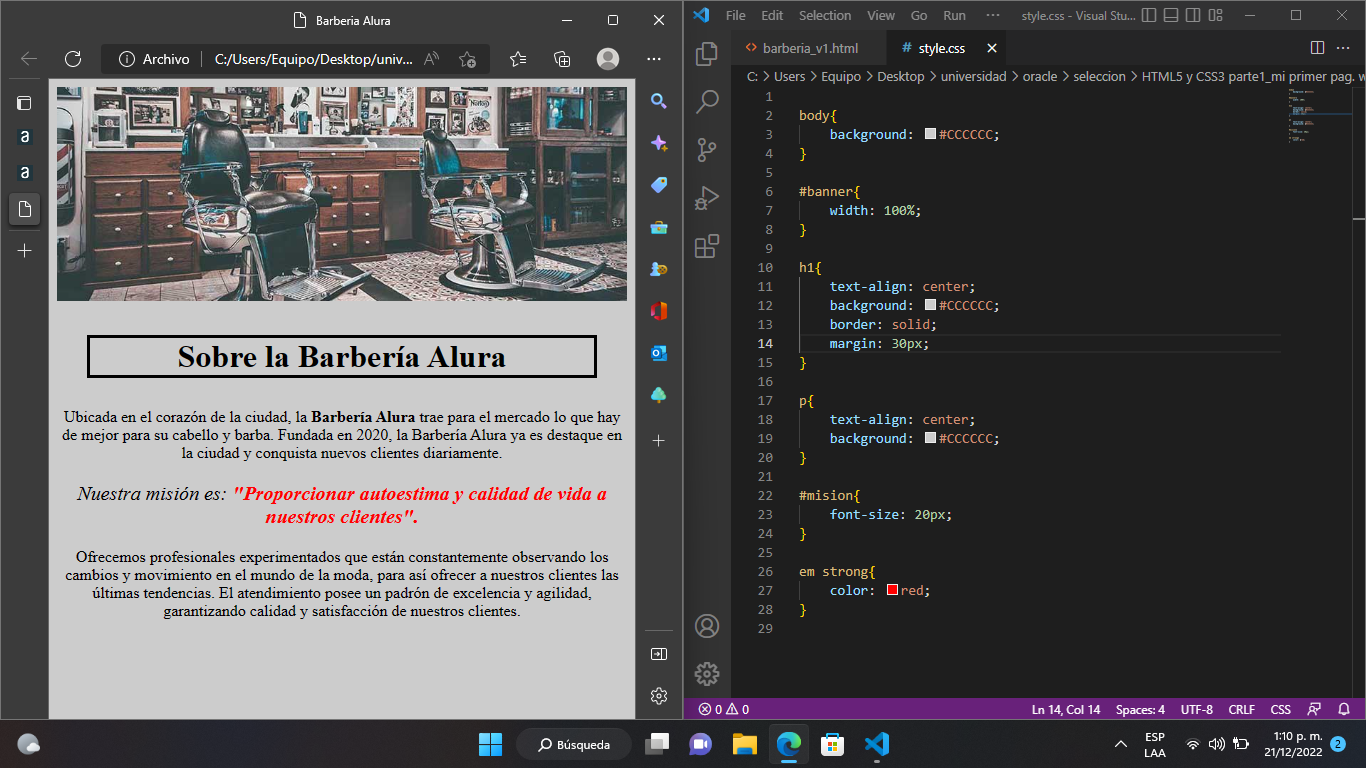Add this page to Edge favorites
Image resolution: width=1366 pixels, height=768 pixels.
point(467,59)
